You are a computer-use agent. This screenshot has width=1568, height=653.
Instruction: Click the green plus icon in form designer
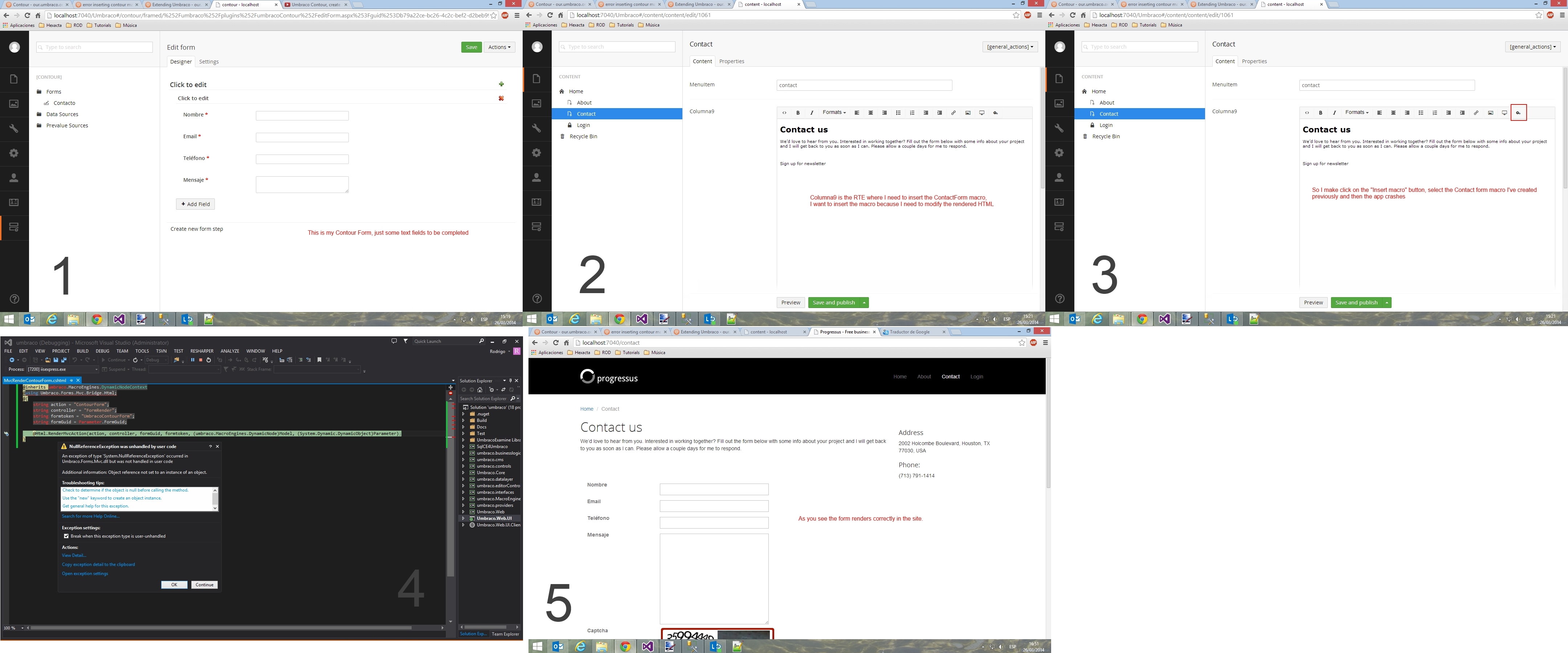(501, 84)
